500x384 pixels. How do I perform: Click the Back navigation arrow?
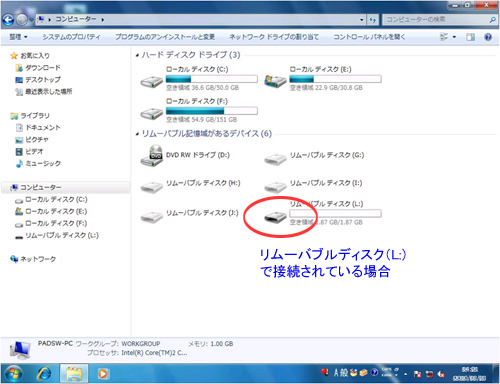(8, 20)
